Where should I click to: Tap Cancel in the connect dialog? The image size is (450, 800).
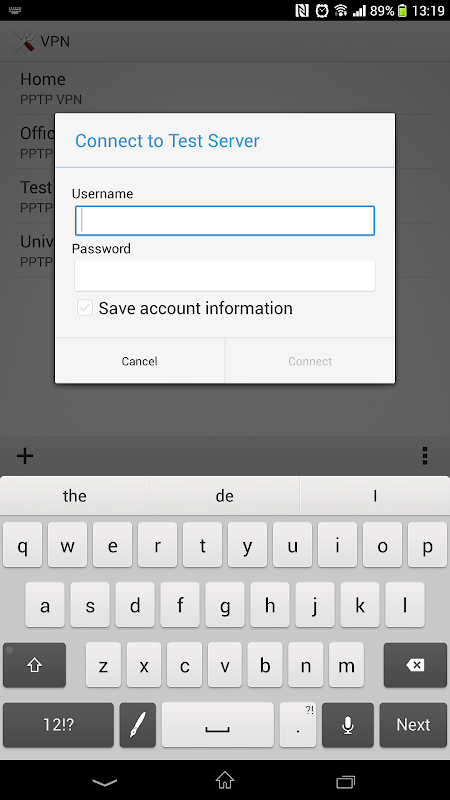pyautogui.click(x=139, y=361)
